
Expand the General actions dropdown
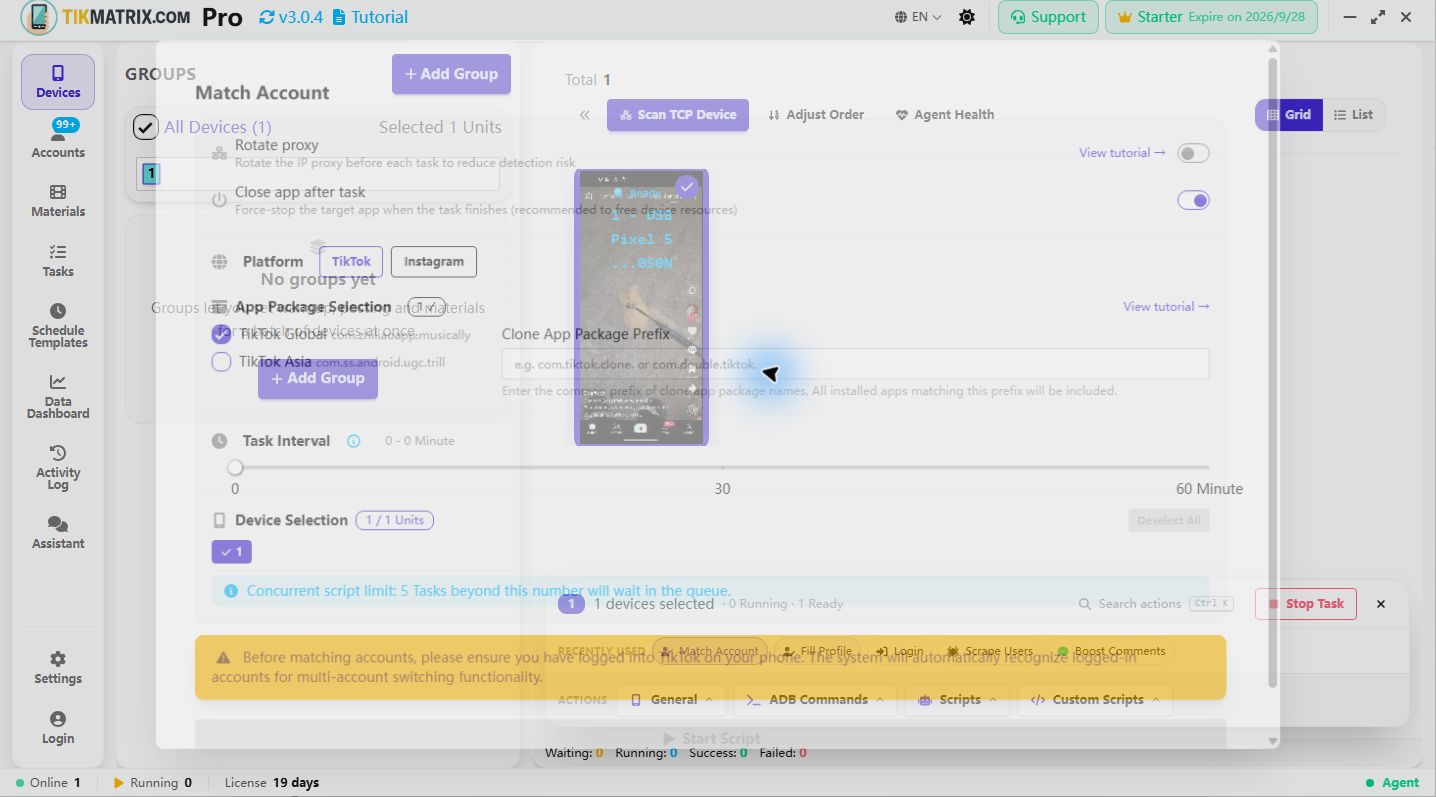tap(672, 700)
